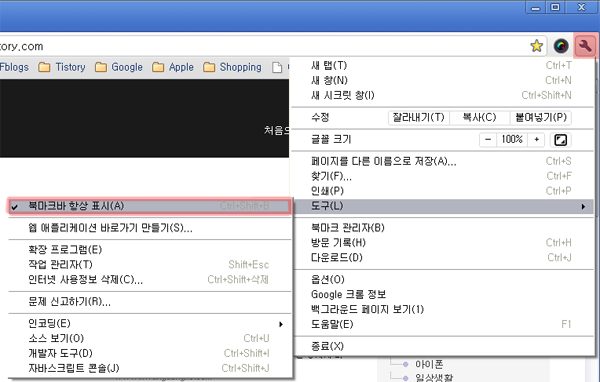Screen dimensions: 600x382
Task: Open the Google bookmark folder
Action: (x=119, y=67)
